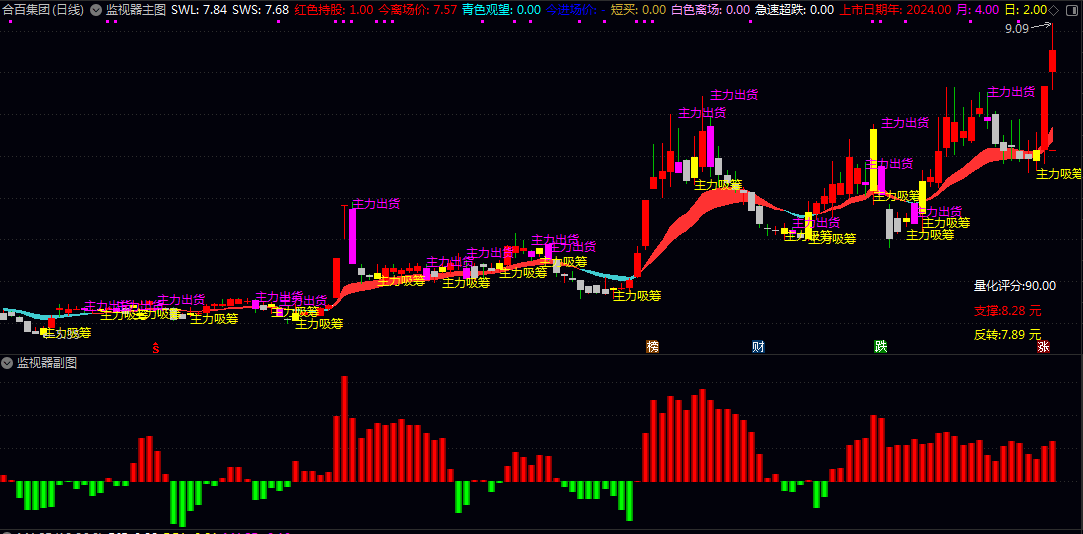The width and height of the screenshot is (1083, 534).
Task: Click the 量化评分:90.00 label
Action: click(x=1015, y=285)
